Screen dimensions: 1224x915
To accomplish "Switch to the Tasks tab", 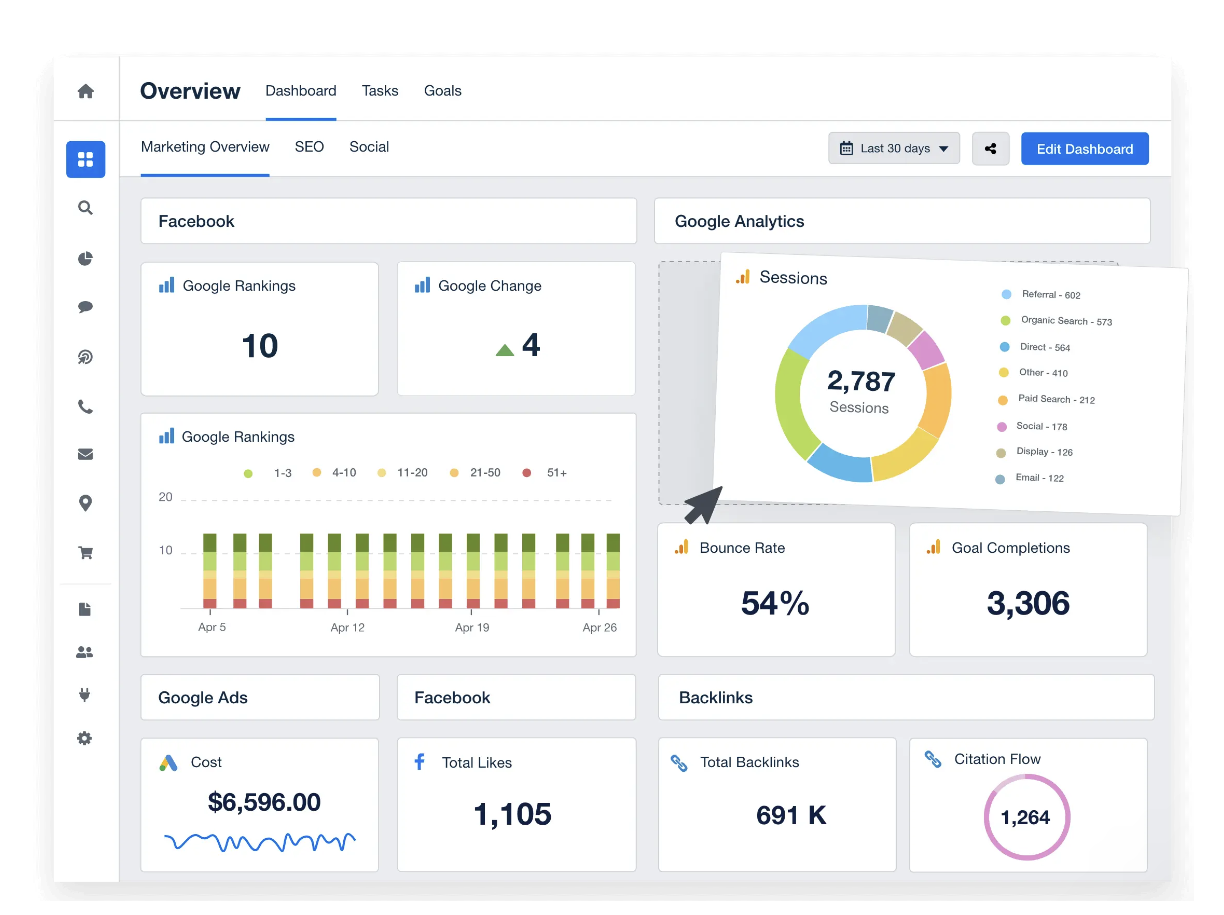I will click(380, 91).
